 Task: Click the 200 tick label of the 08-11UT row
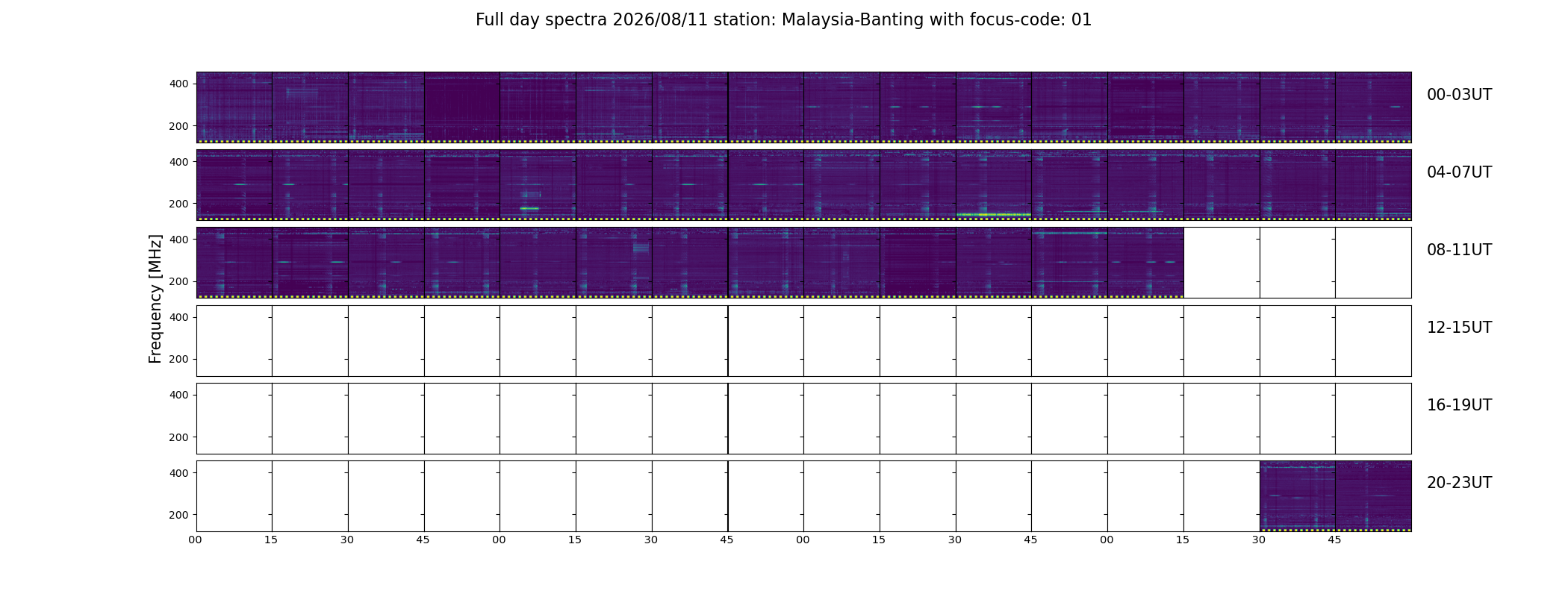[x=179, y=281]
